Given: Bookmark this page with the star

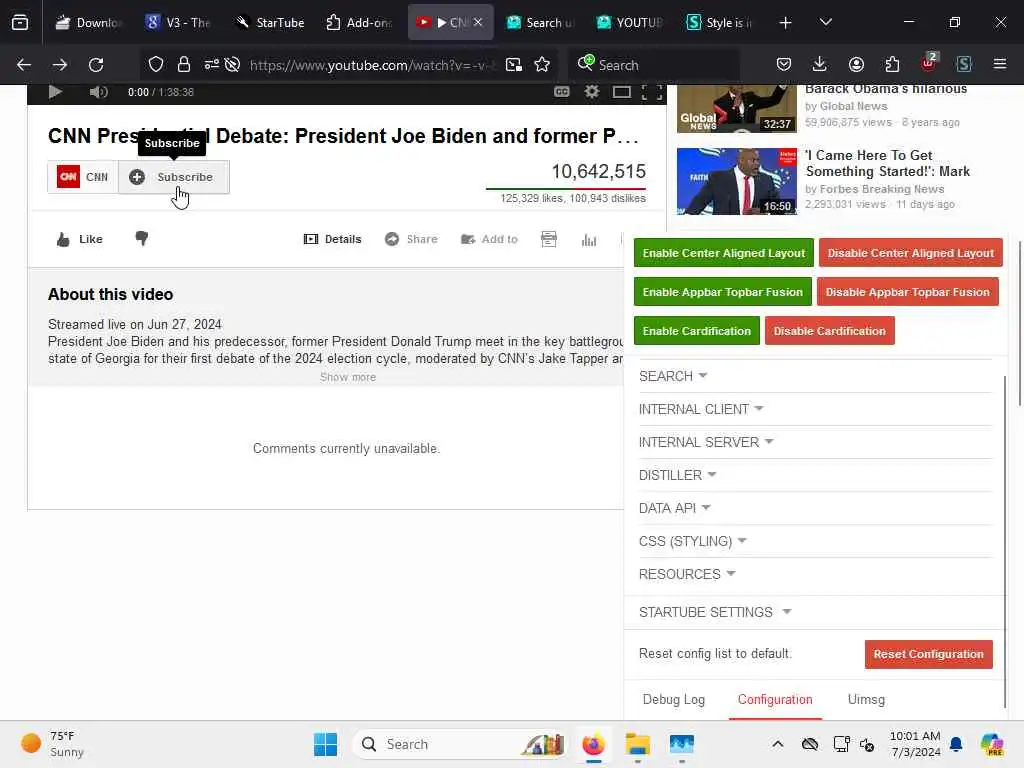Looking at the screenshot, I should [542, 65].
